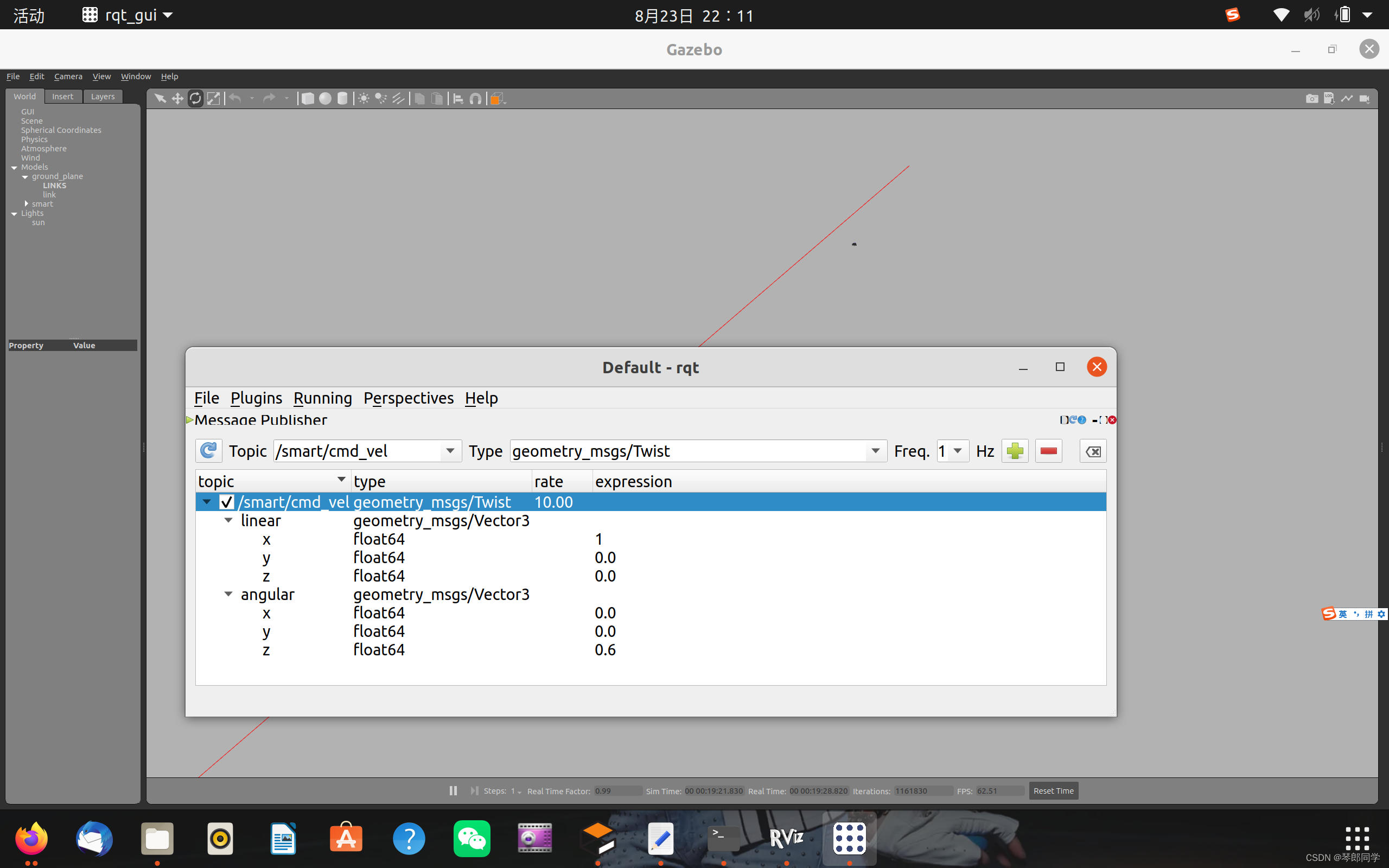Image resolution: width=1389 pixels, height=868 pixels.
Task: Pause the Gazebo simulation
Action: 453,791
